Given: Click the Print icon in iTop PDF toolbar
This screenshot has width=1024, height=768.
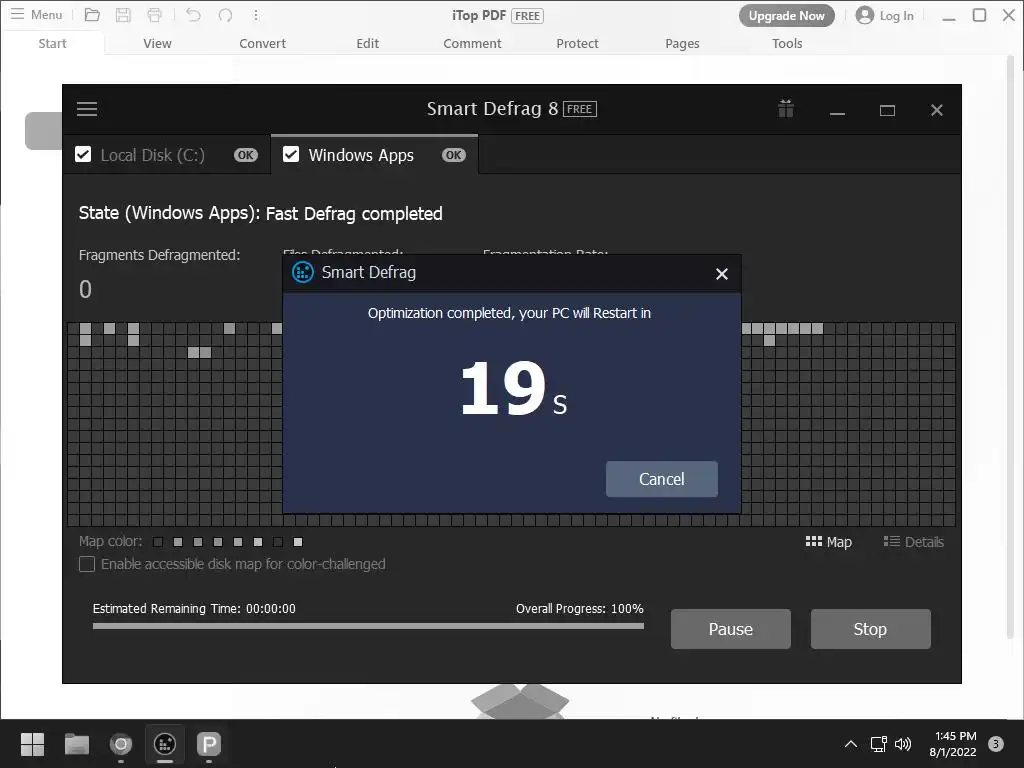Looking at the screenshot, I should tap(154, 14).
